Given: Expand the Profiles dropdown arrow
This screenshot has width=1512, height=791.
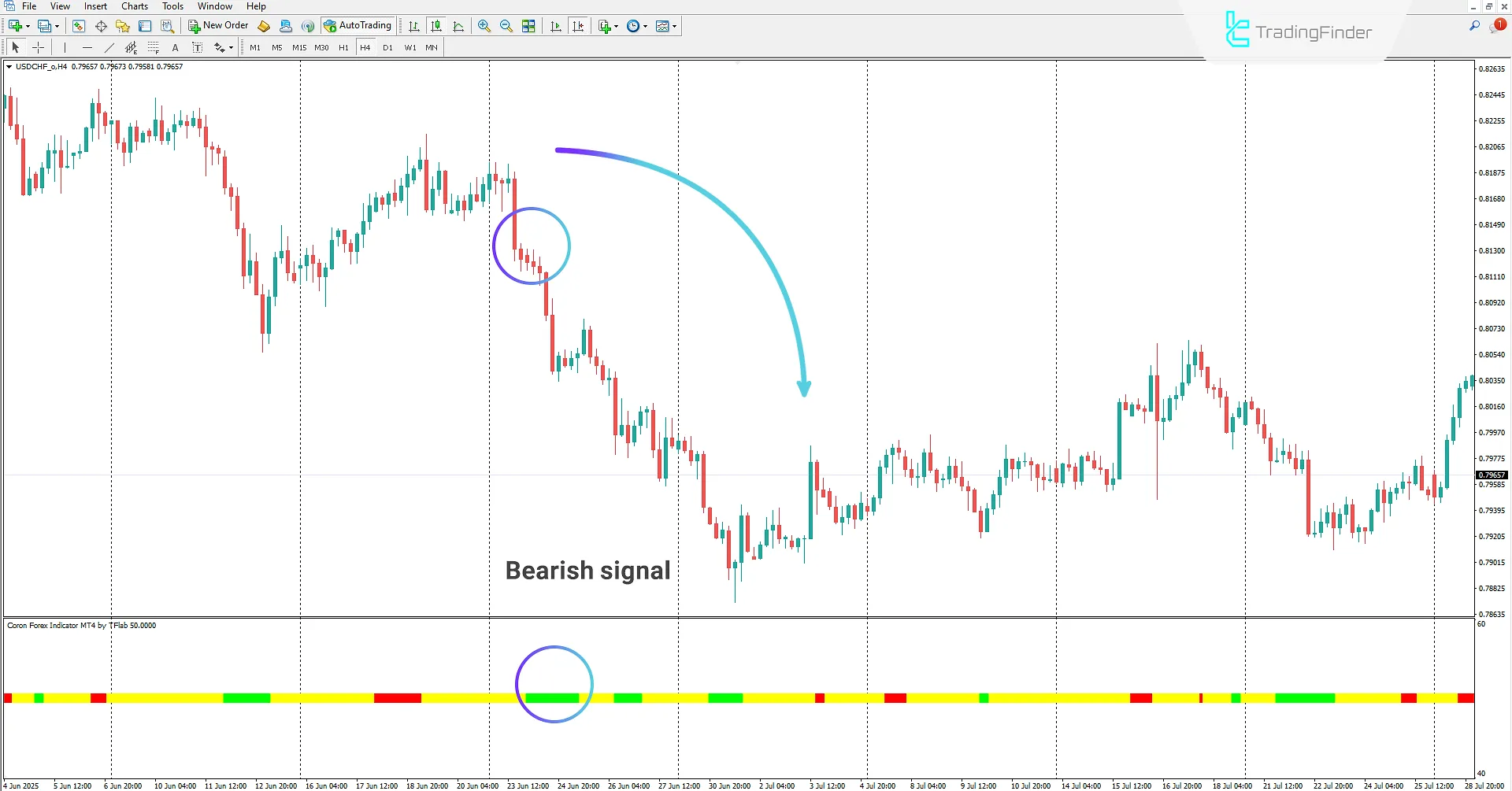Looking at the screenshot, I should coord(57,26).
